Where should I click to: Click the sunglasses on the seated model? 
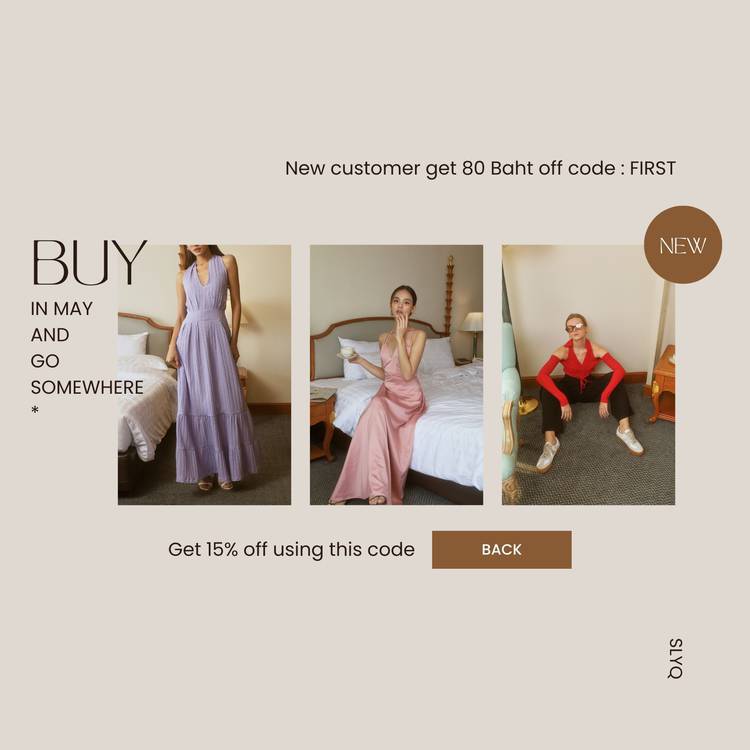574,327
